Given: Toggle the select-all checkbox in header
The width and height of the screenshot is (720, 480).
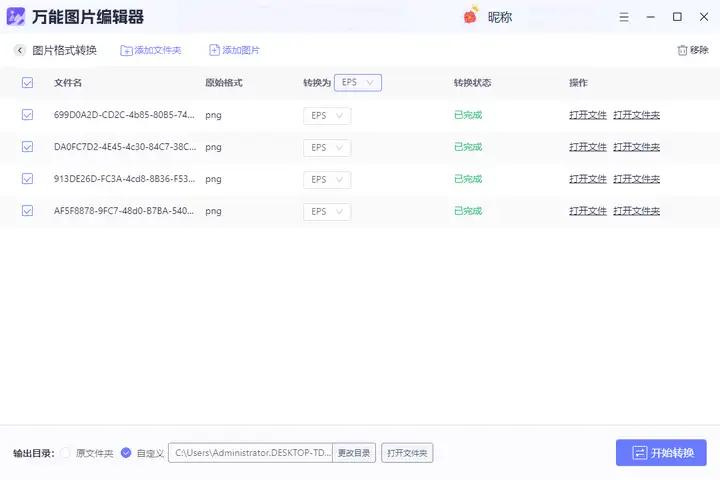Looking at the screenshot, I should point(27,83).
